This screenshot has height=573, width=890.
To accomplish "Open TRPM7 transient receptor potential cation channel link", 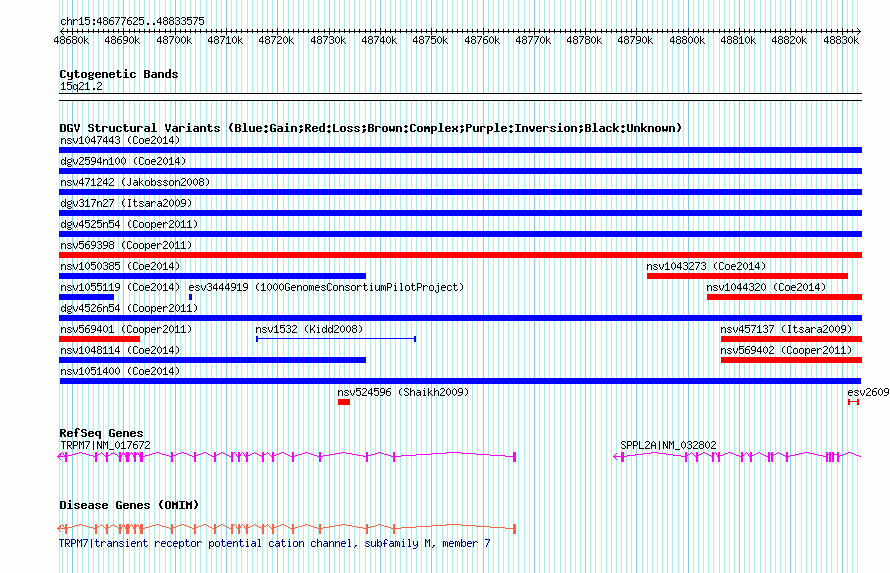I will 275,543.
